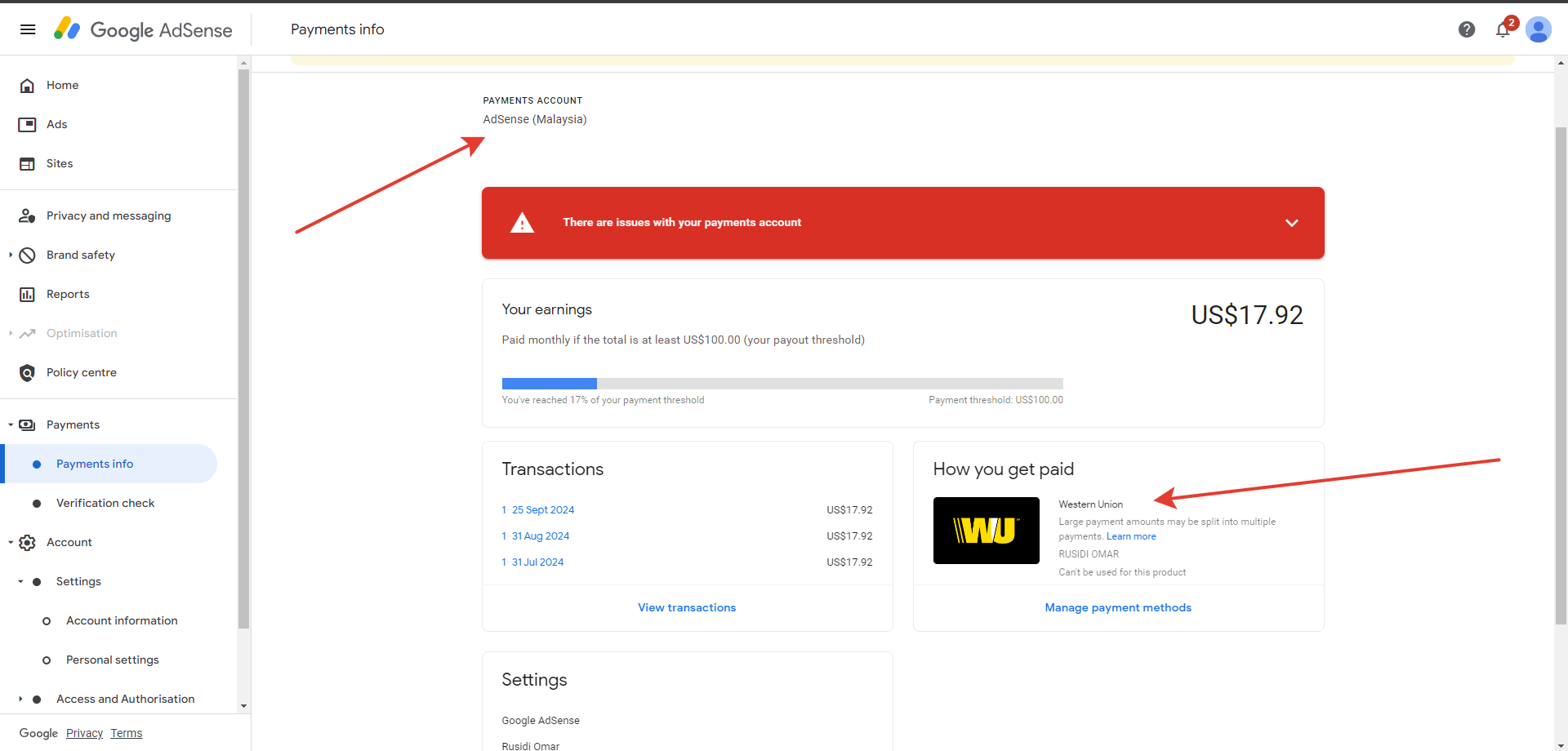Screen dimensions: 1568x751
Task: Click the payment threshold progress bar
Action: [782, 384]
